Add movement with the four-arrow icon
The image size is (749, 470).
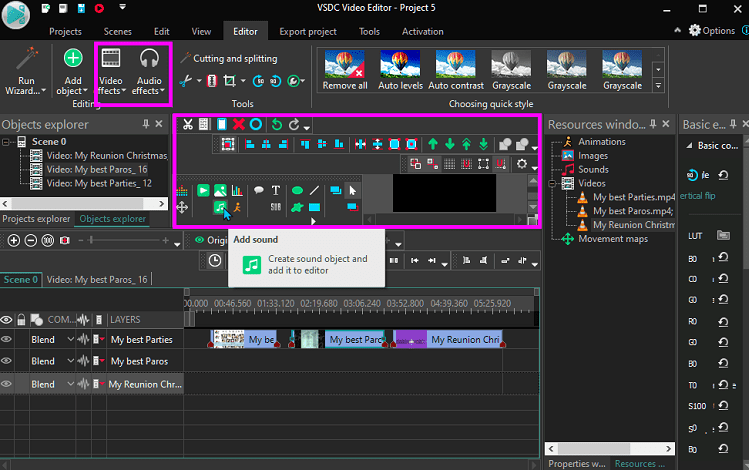click(x=182, y=207)
